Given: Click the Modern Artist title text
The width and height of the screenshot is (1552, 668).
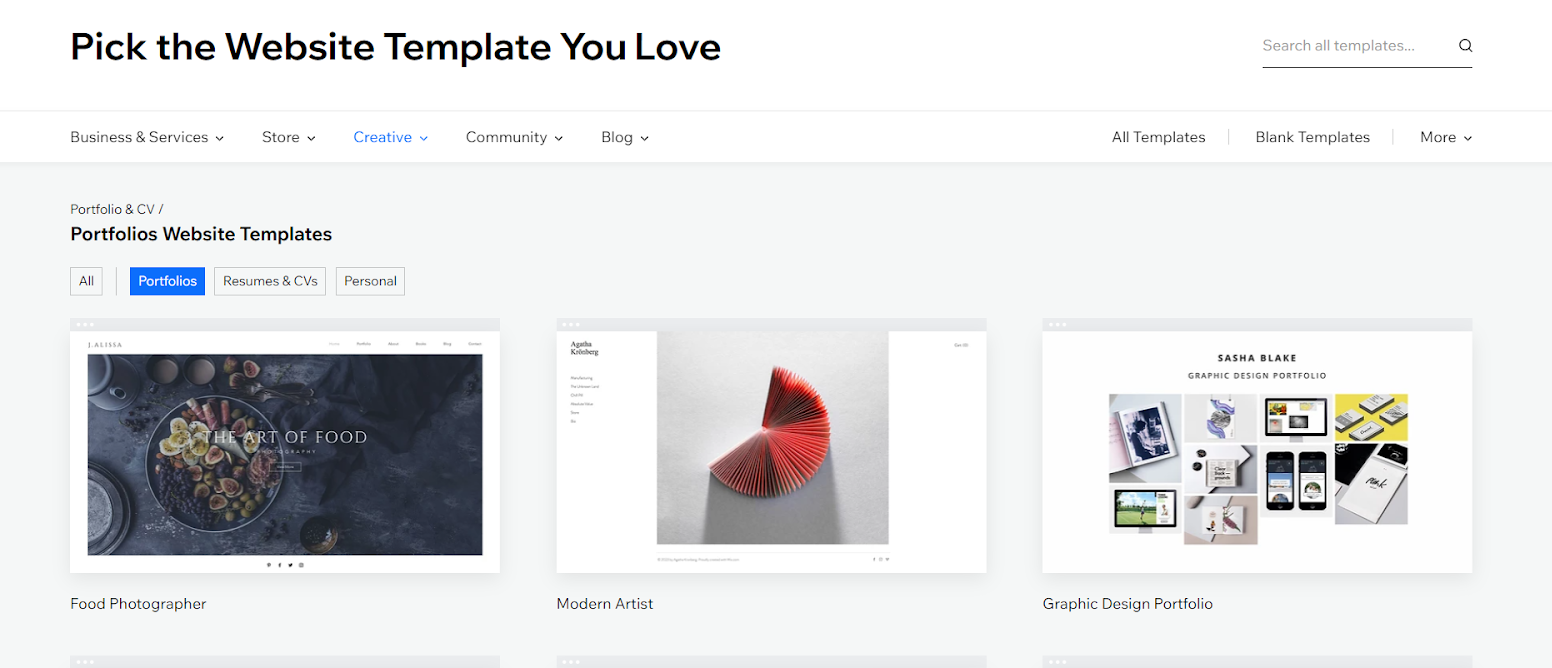Looking at the screenshot, I should coord(604,604).
